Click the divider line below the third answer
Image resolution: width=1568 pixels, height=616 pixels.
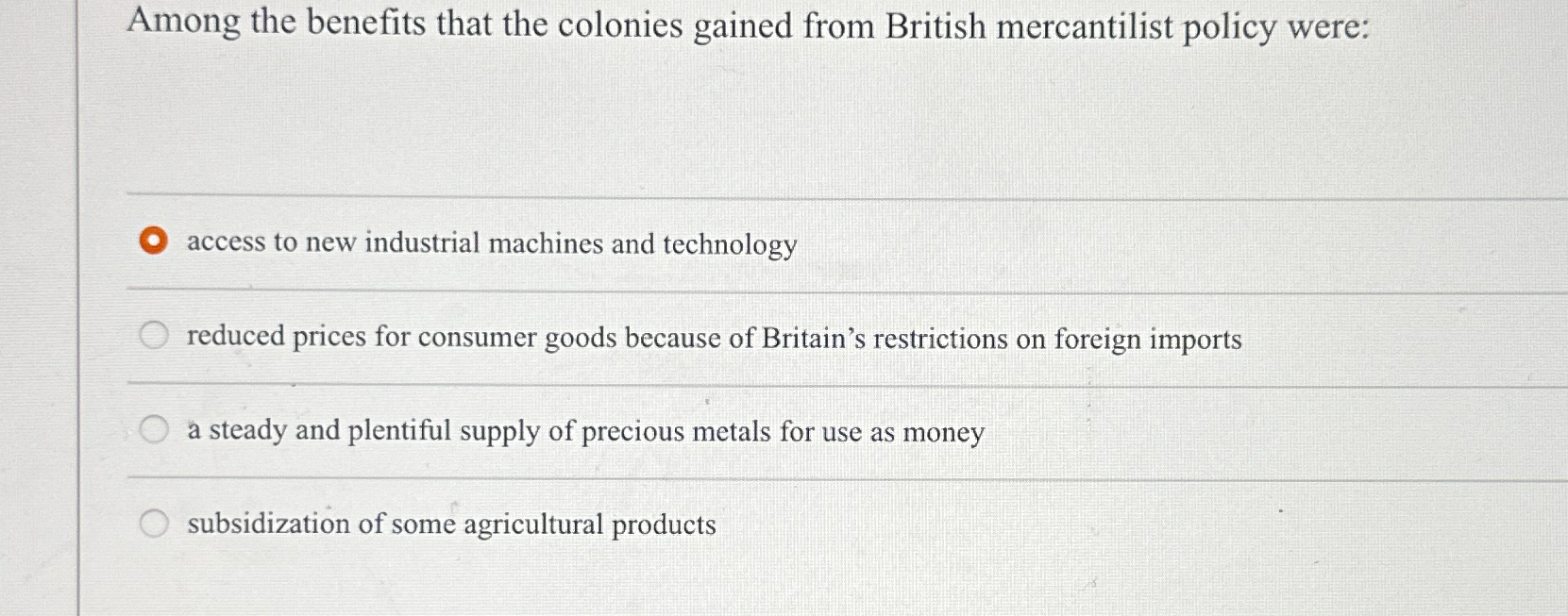pos(755,477)
